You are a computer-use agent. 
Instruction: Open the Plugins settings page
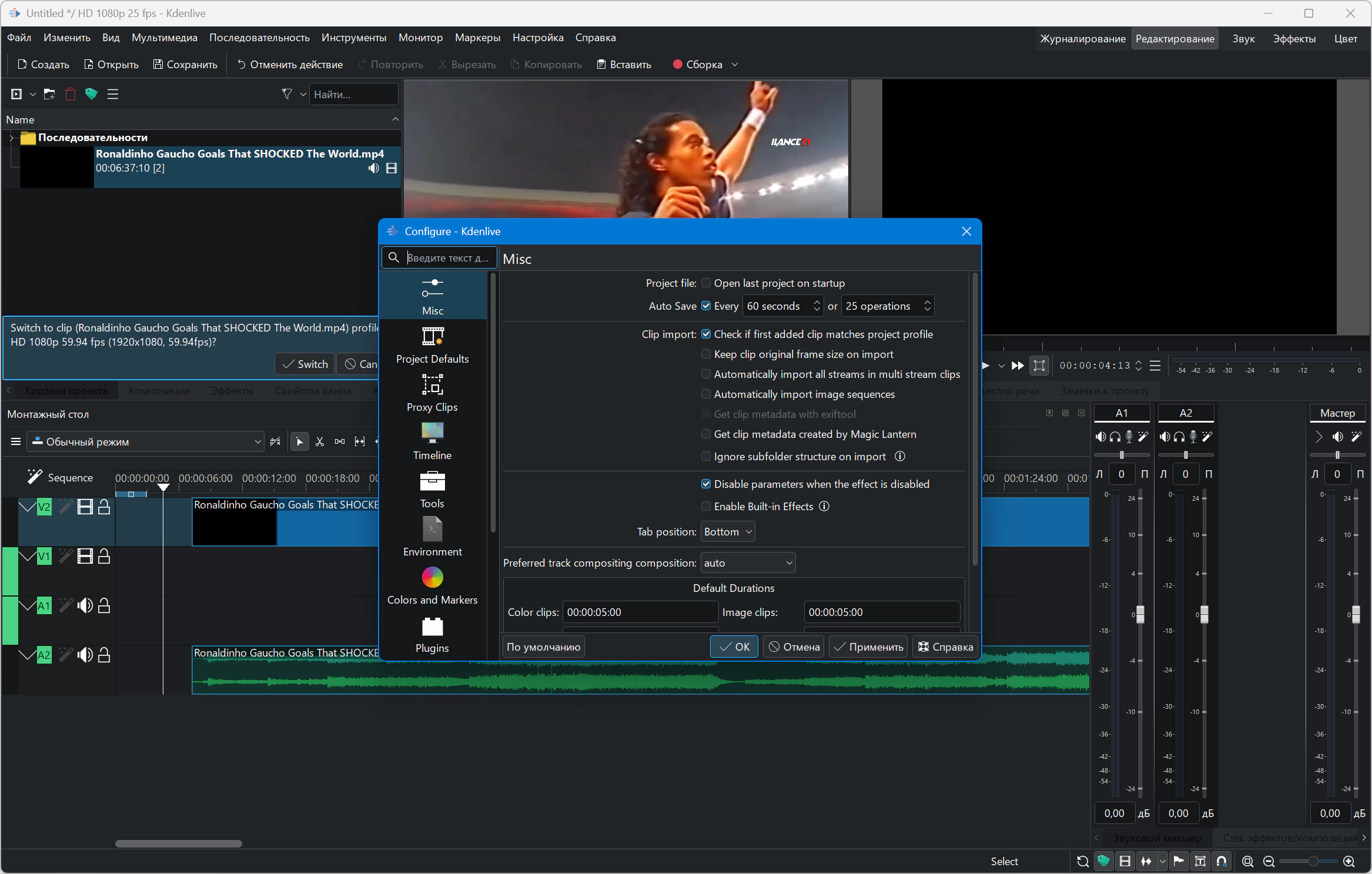point(433,634)
